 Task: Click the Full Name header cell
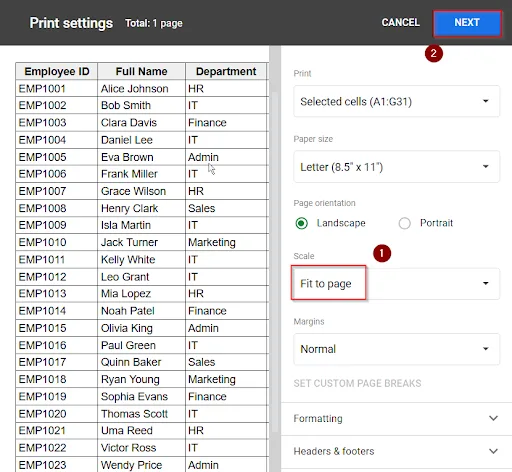pyautogui.click(x=141, y=71)
